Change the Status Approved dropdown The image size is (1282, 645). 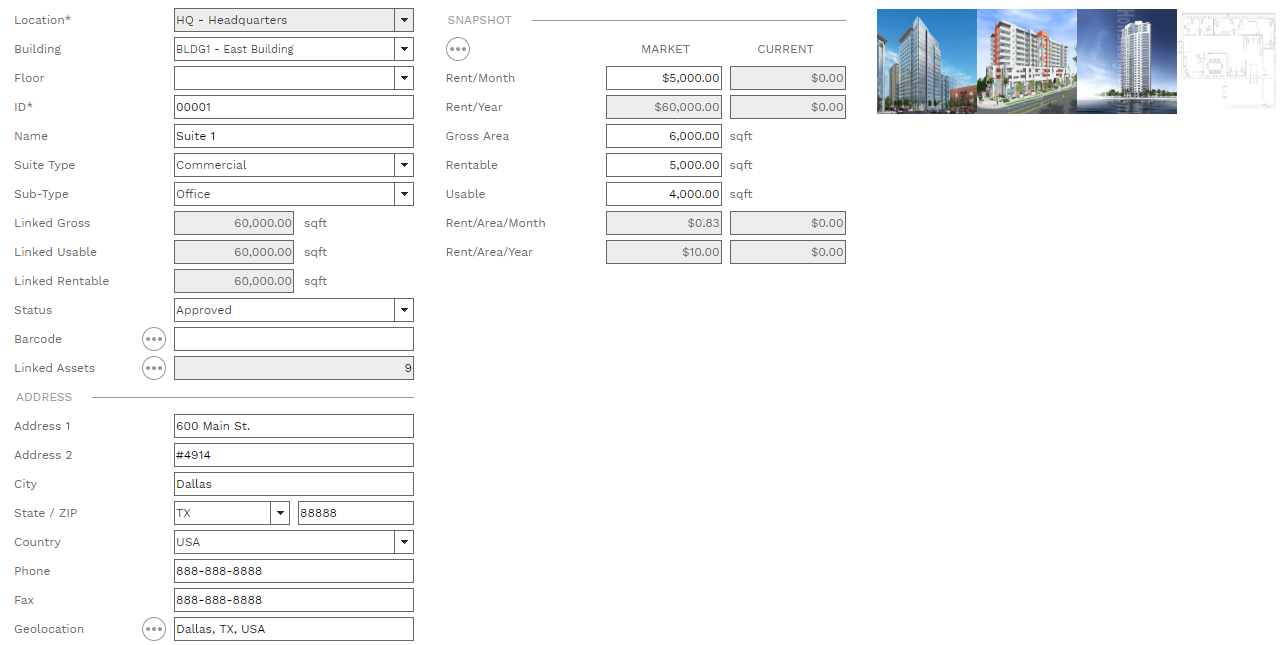(403, 310)
